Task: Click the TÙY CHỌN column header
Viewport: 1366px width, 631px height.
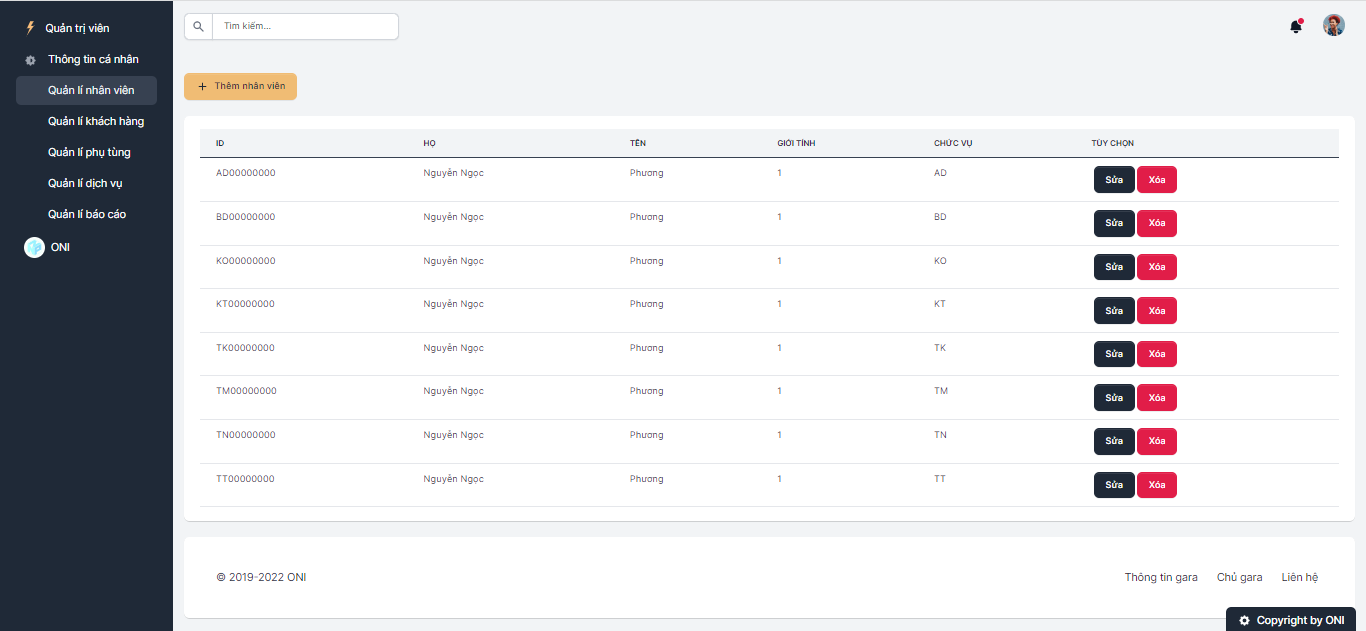Action: pyautogui.click(x=1112, y=143)
